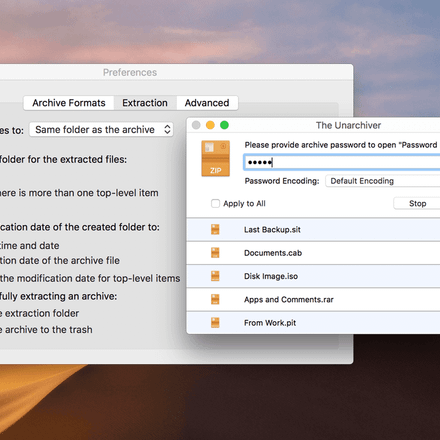Click the Password Encoding label
440x440 pixels.
point(282,181)
